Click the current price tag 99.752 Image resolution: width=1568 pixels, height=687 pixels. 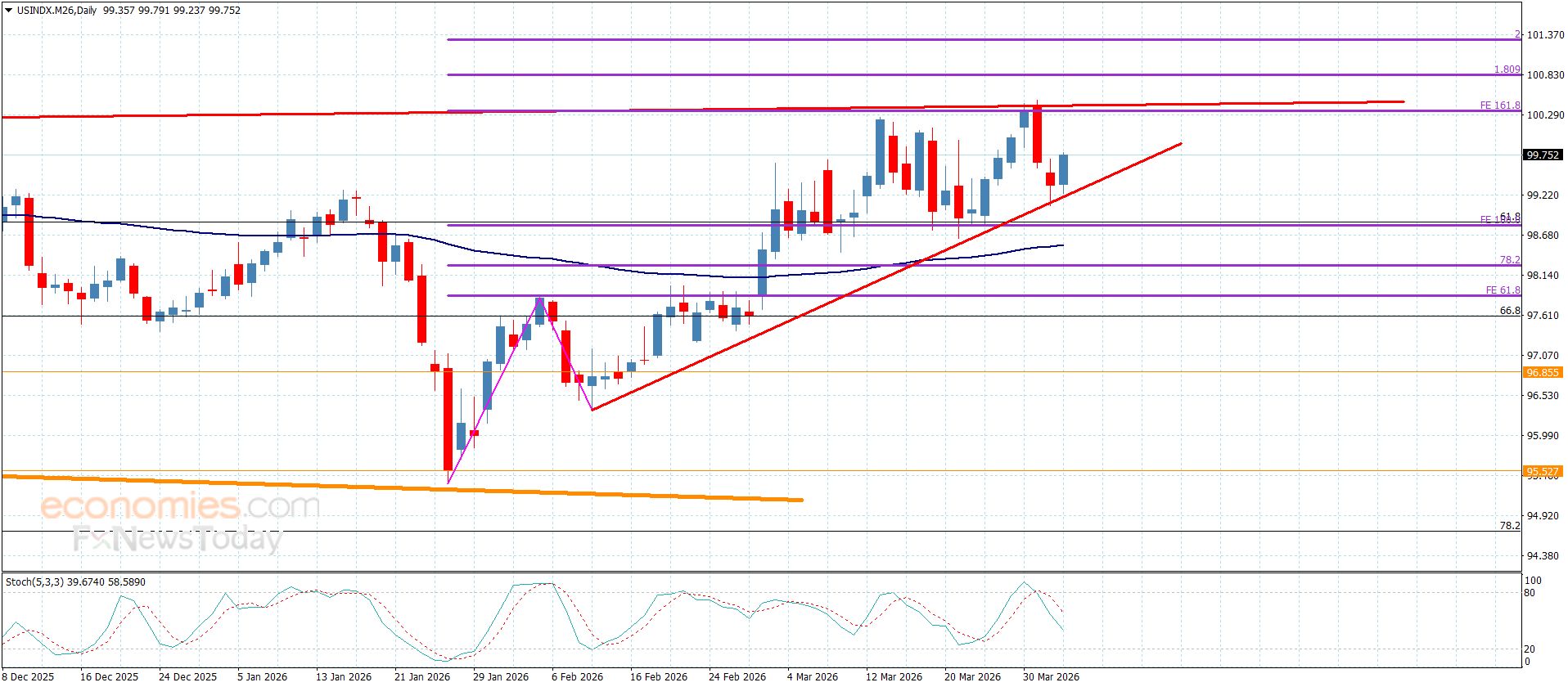pyautogui.click(x=1541, y=155)
